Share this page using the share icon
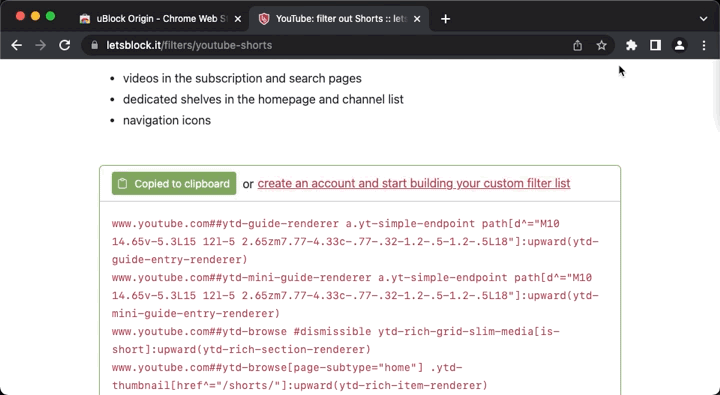720x395 pixels. click(578, 45)
